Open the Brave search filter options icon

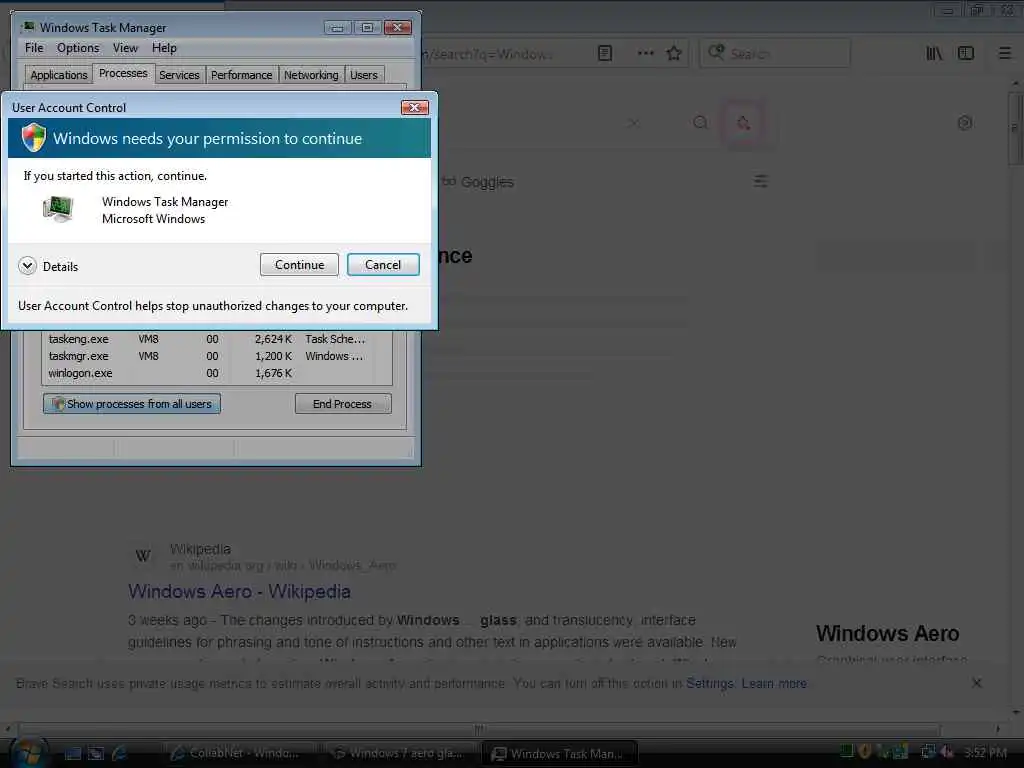pos(760,181)
